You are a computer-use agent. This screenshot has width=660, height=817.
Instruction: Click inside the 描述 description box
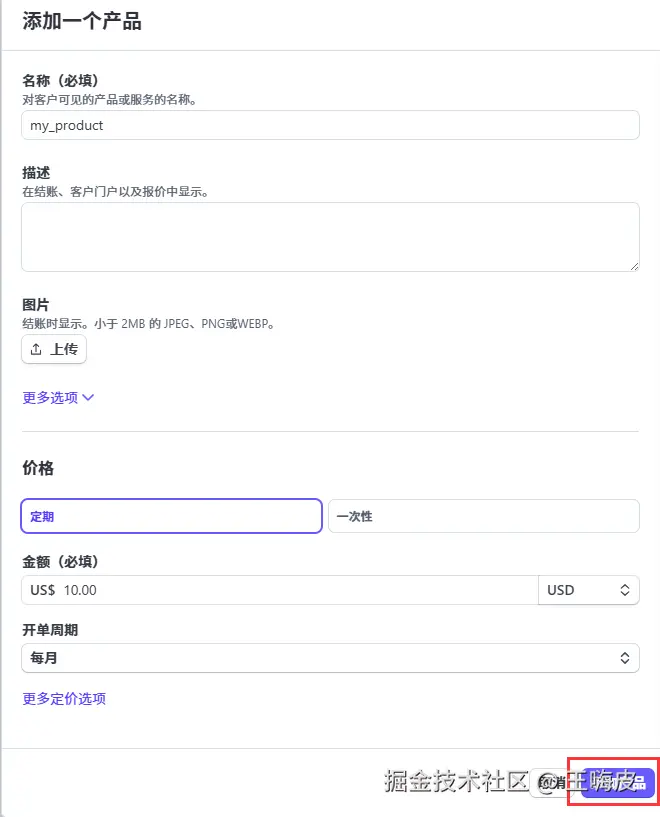click(x=330, y=236)
